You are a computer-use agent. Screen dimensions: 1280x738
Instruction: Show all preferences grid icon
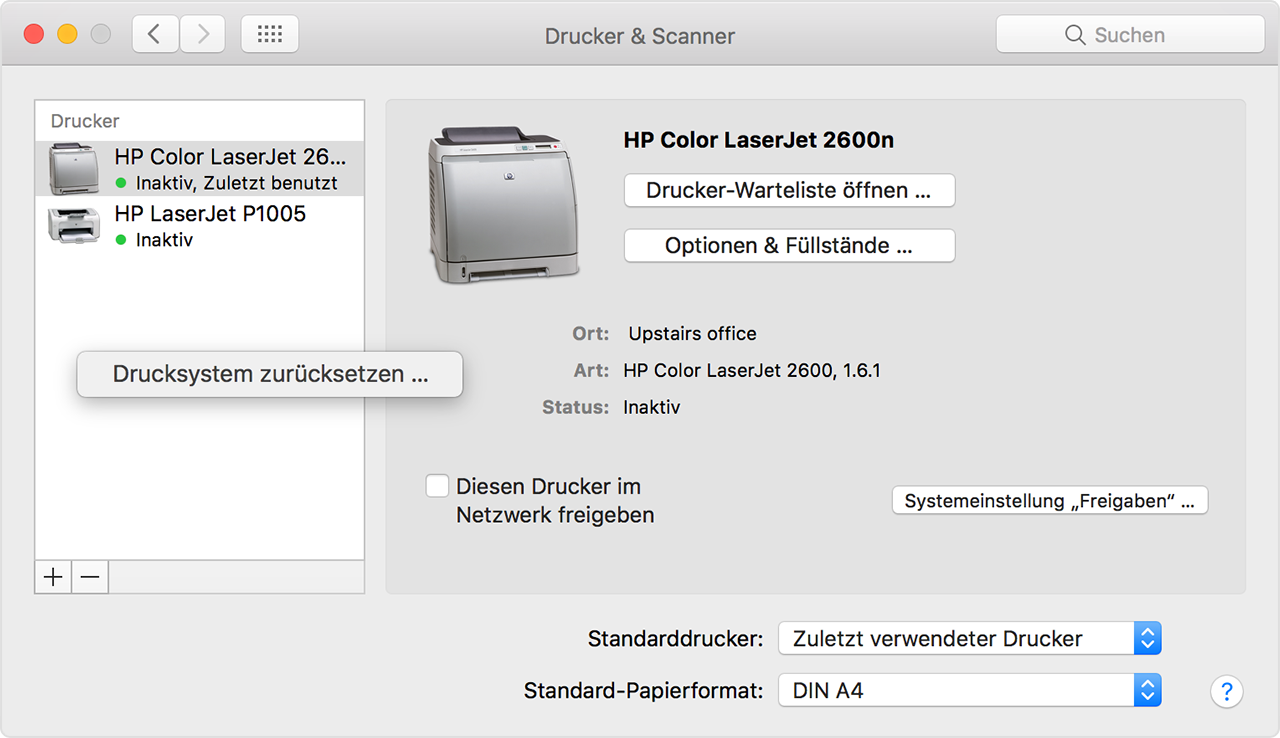[270, 35]
